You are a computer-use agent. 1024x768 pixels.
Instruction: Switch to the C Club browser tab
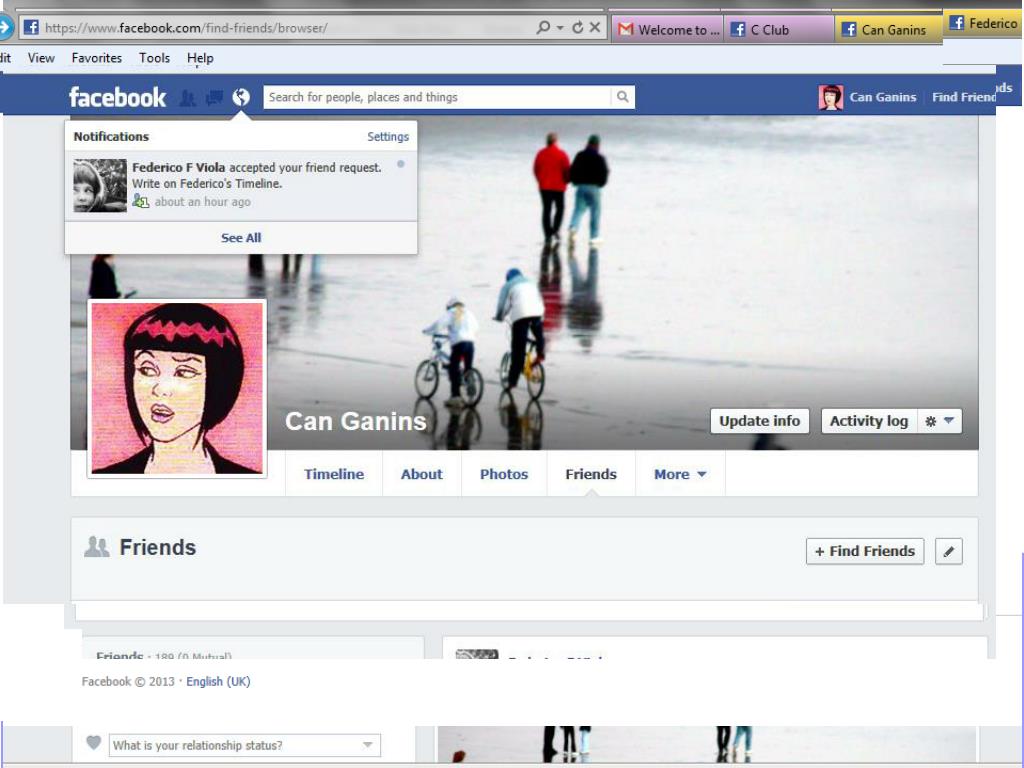click(778, 29)
